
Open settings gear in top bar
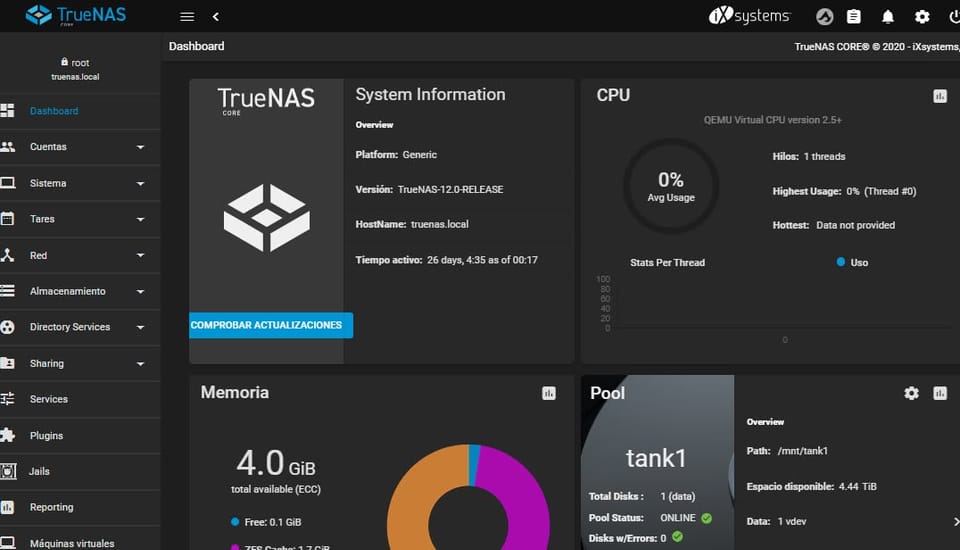[922, 17]
